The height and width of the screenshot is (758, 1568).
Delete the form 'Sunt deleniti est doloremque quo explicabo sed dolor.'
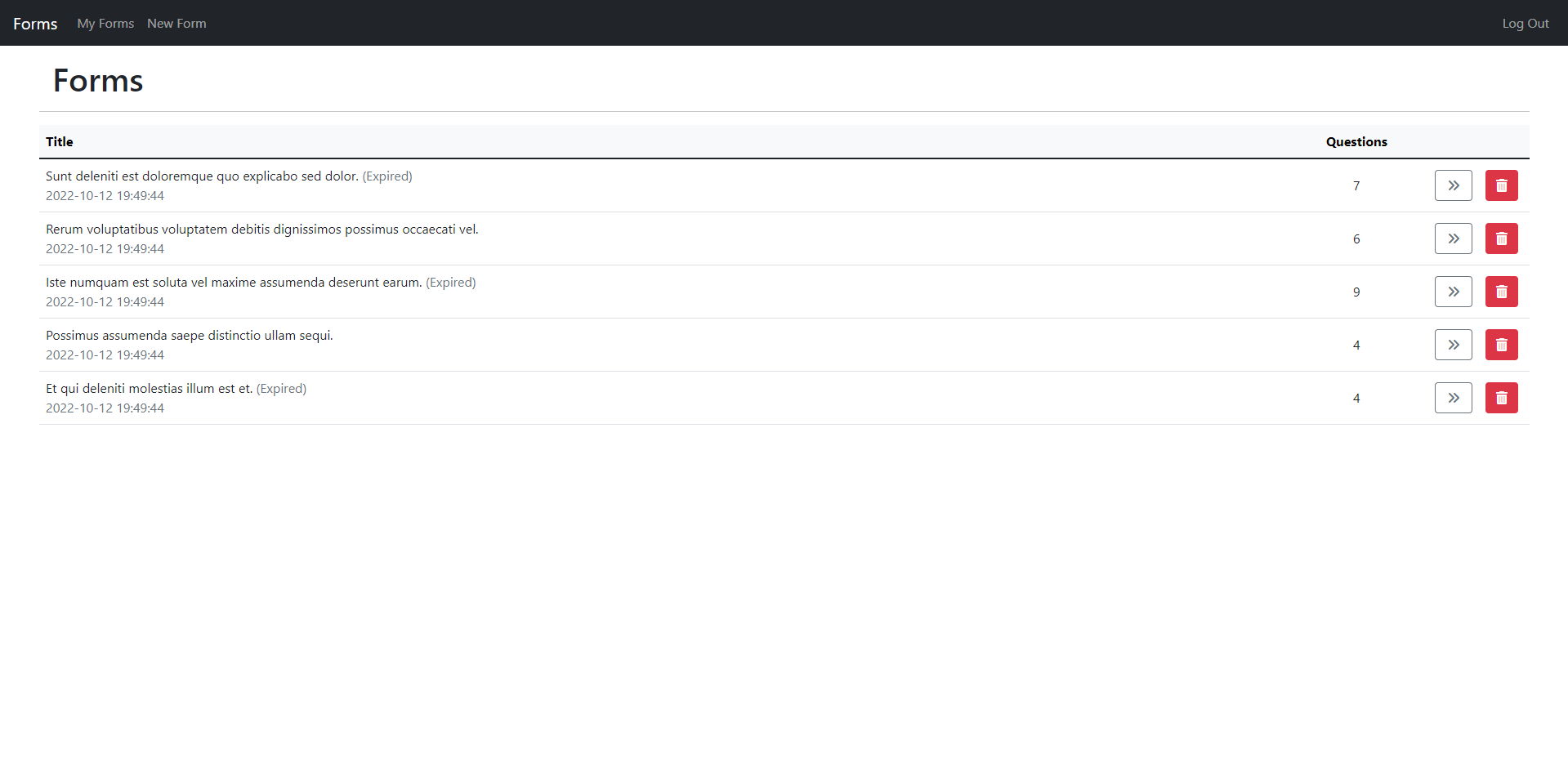tap(1501, 185)
